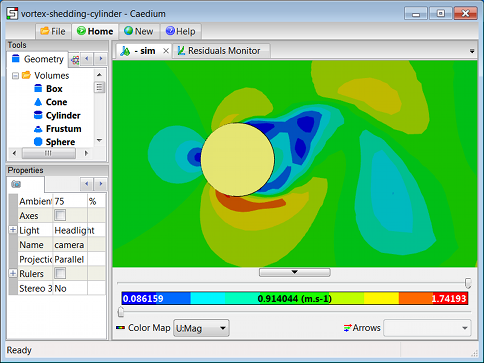Switch to the Residuals Monitor tab
This screenshot has height=363, width=484.
click(221, 51)
